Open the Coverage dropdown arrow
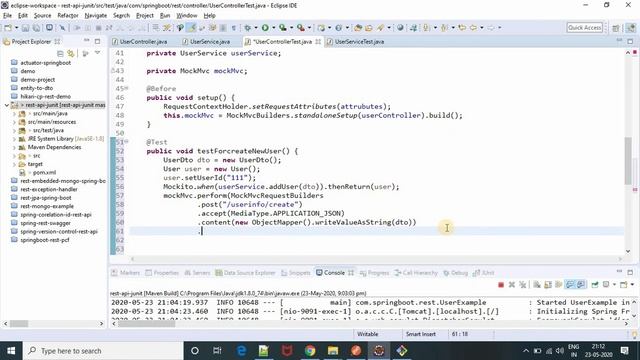The image size is (640, 360). (291, 28)
